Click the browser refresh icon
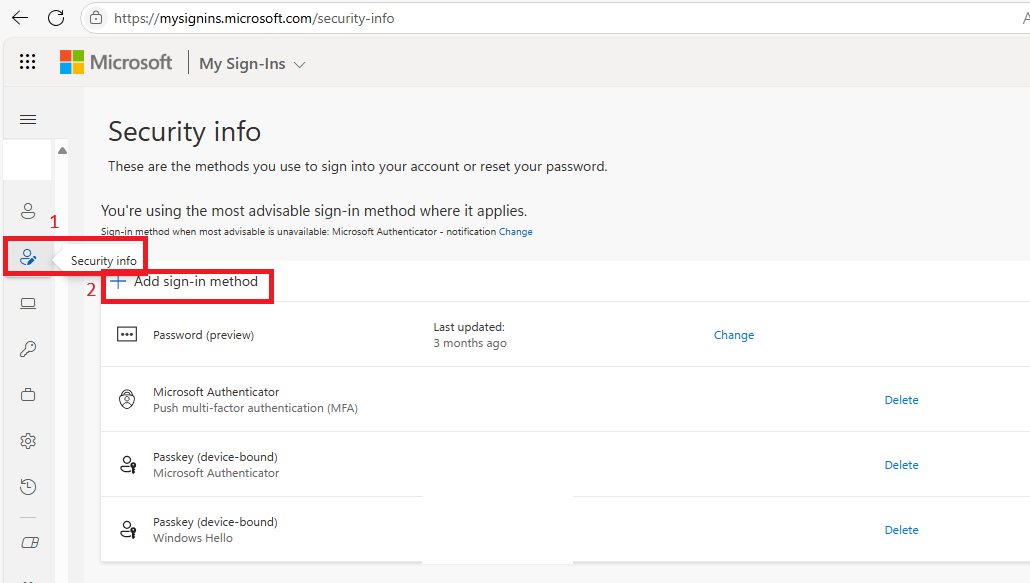The width and height of the screenshot is (1030, 583). pyautogui.click(x=56, y=18)
